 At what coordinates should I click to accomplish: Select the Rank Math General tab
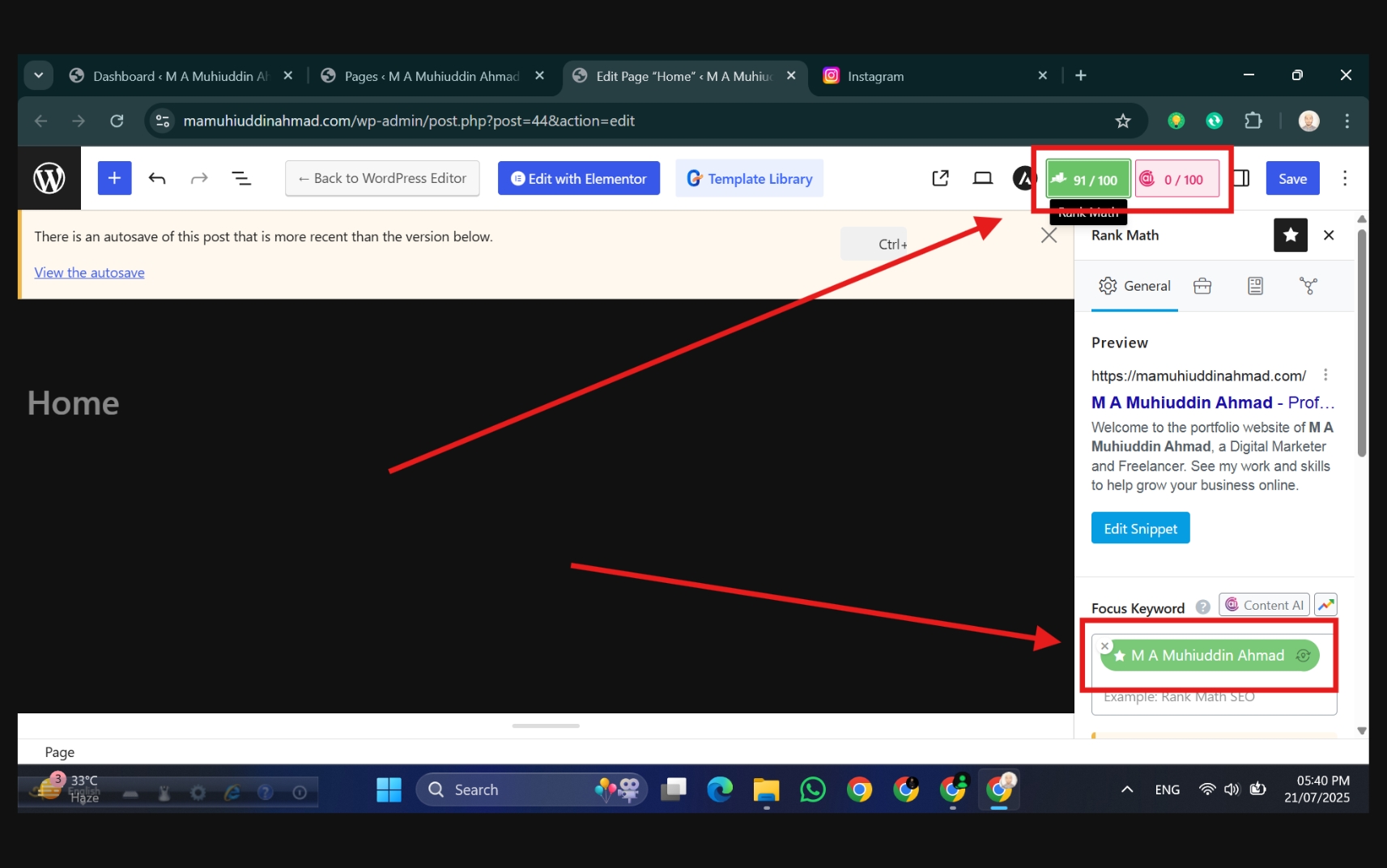1134,286
